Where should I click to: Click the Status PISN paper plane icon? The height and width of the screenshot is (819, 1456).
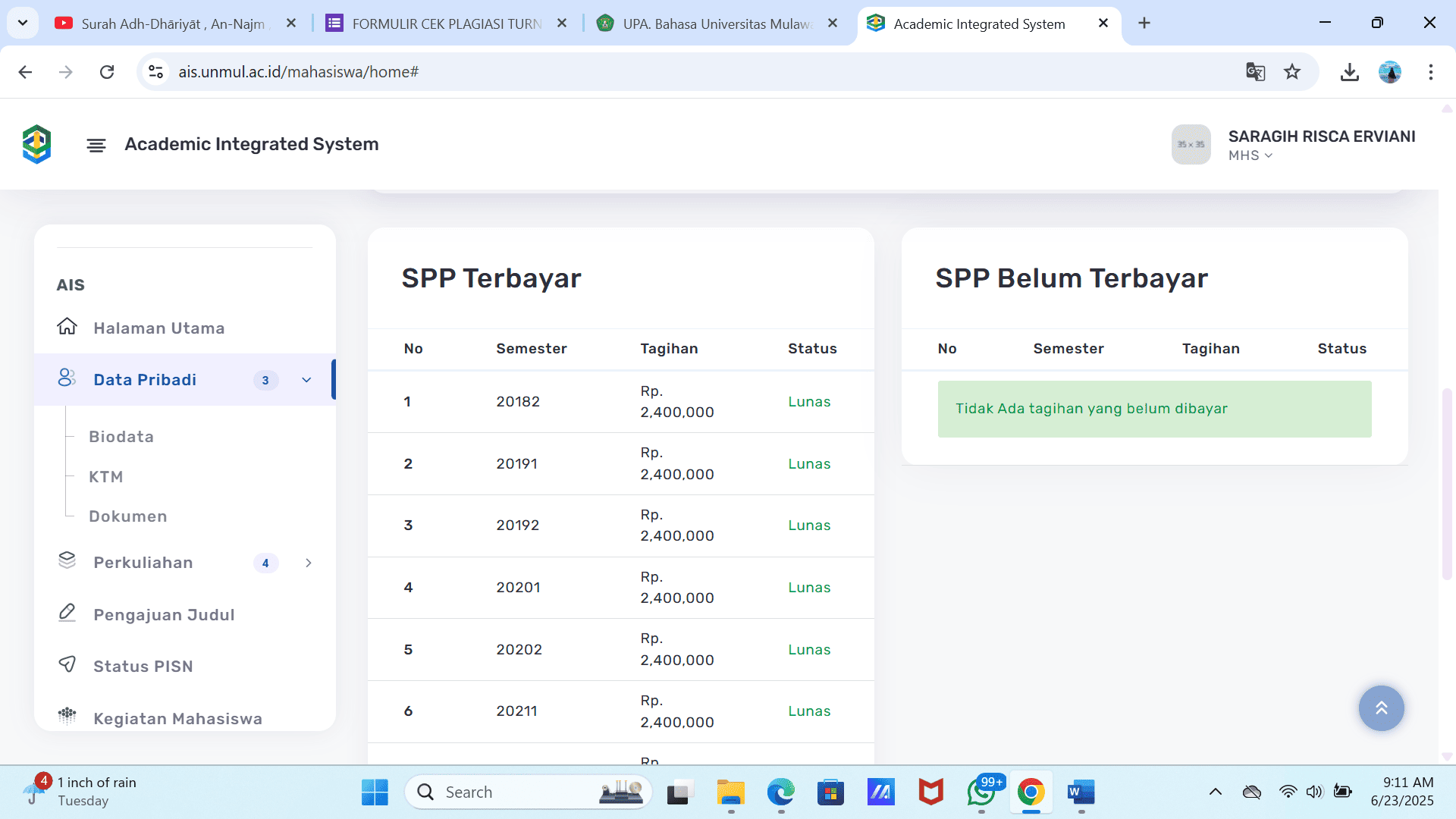coord(67,665)
